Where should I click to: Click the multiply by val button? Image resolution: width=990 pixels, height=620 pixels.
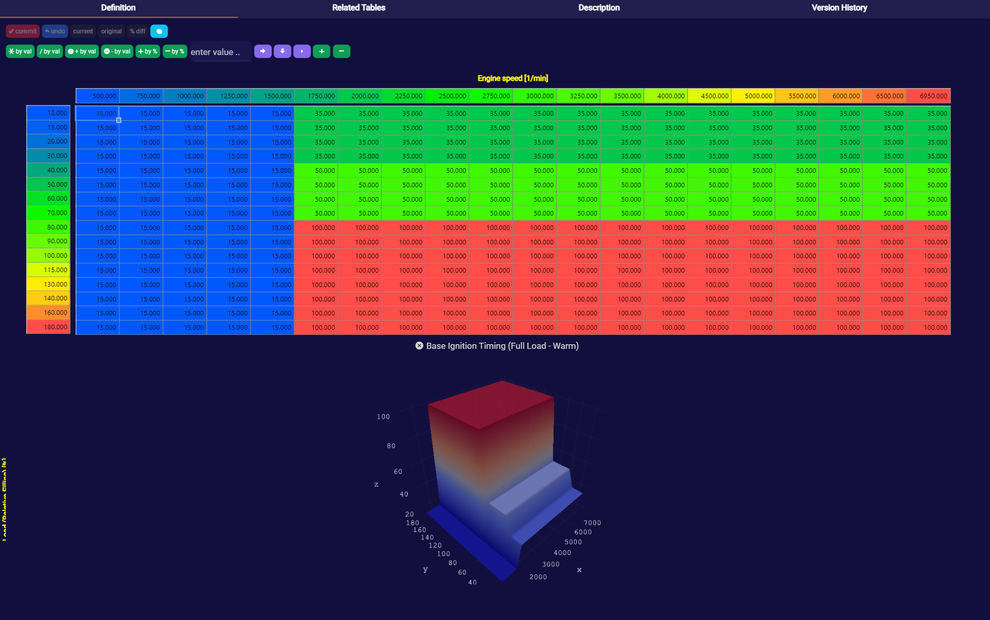[20, 51]
